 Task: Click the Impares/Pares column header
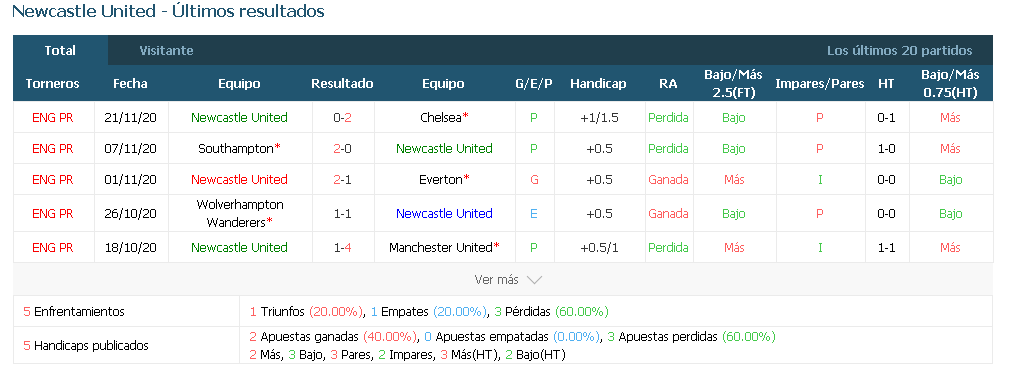pyautogui.click(x=820, y=83)
